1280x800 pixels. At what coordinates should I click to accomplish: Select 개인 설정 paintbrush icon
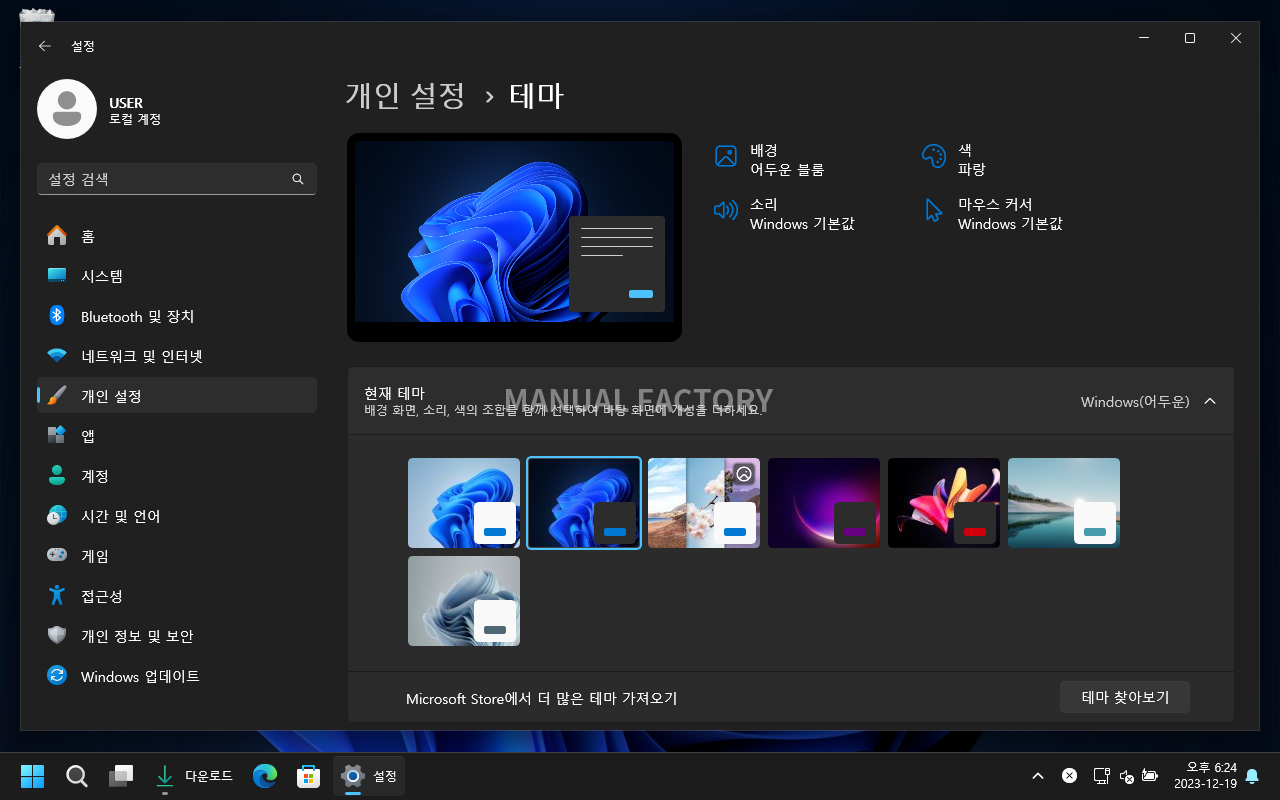(57, 396)
